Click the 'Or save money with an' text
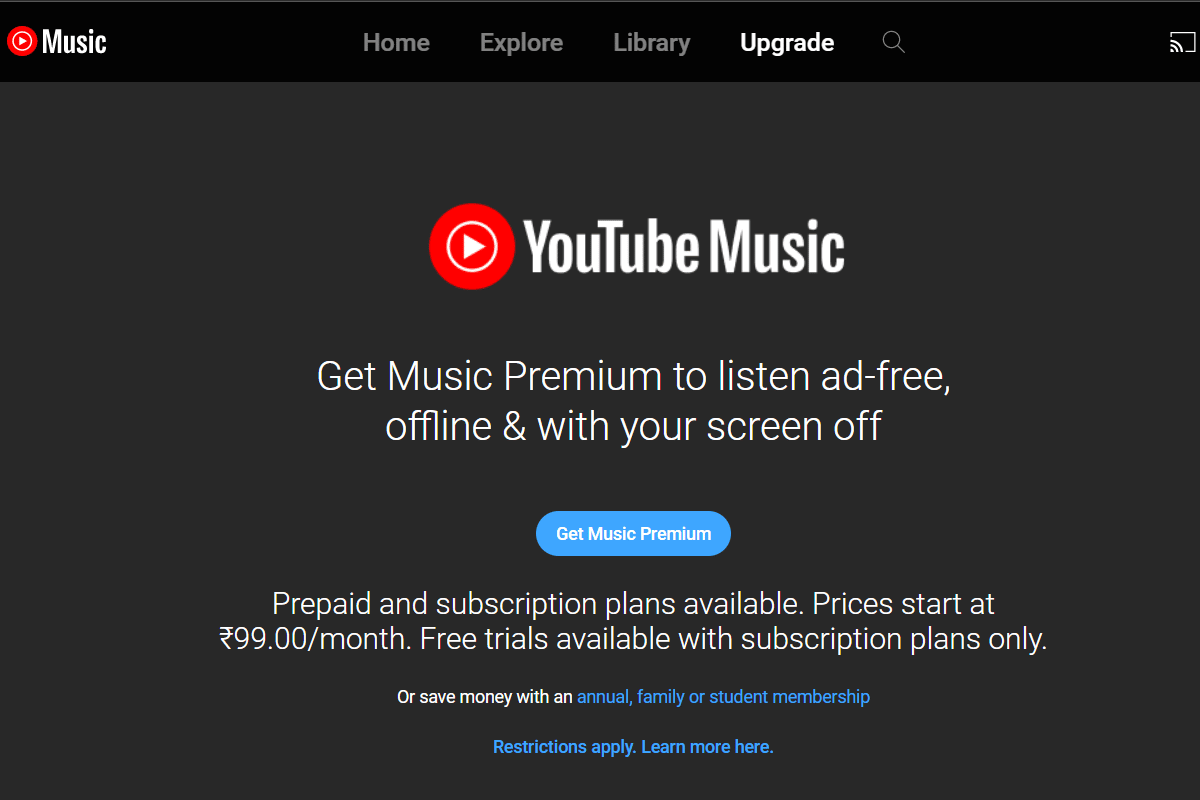 (x=485, y=697)
